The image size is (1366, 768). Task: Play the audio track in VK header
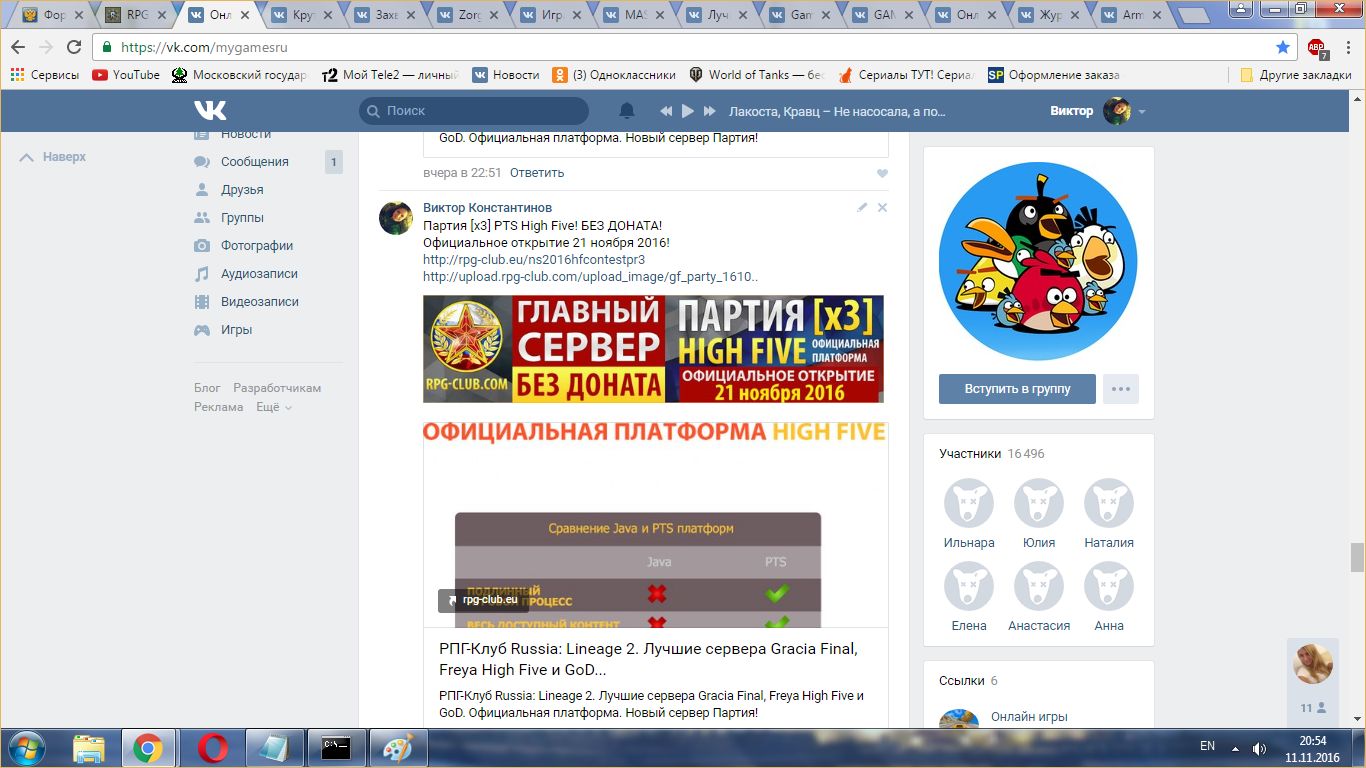[x=688, y=111]
